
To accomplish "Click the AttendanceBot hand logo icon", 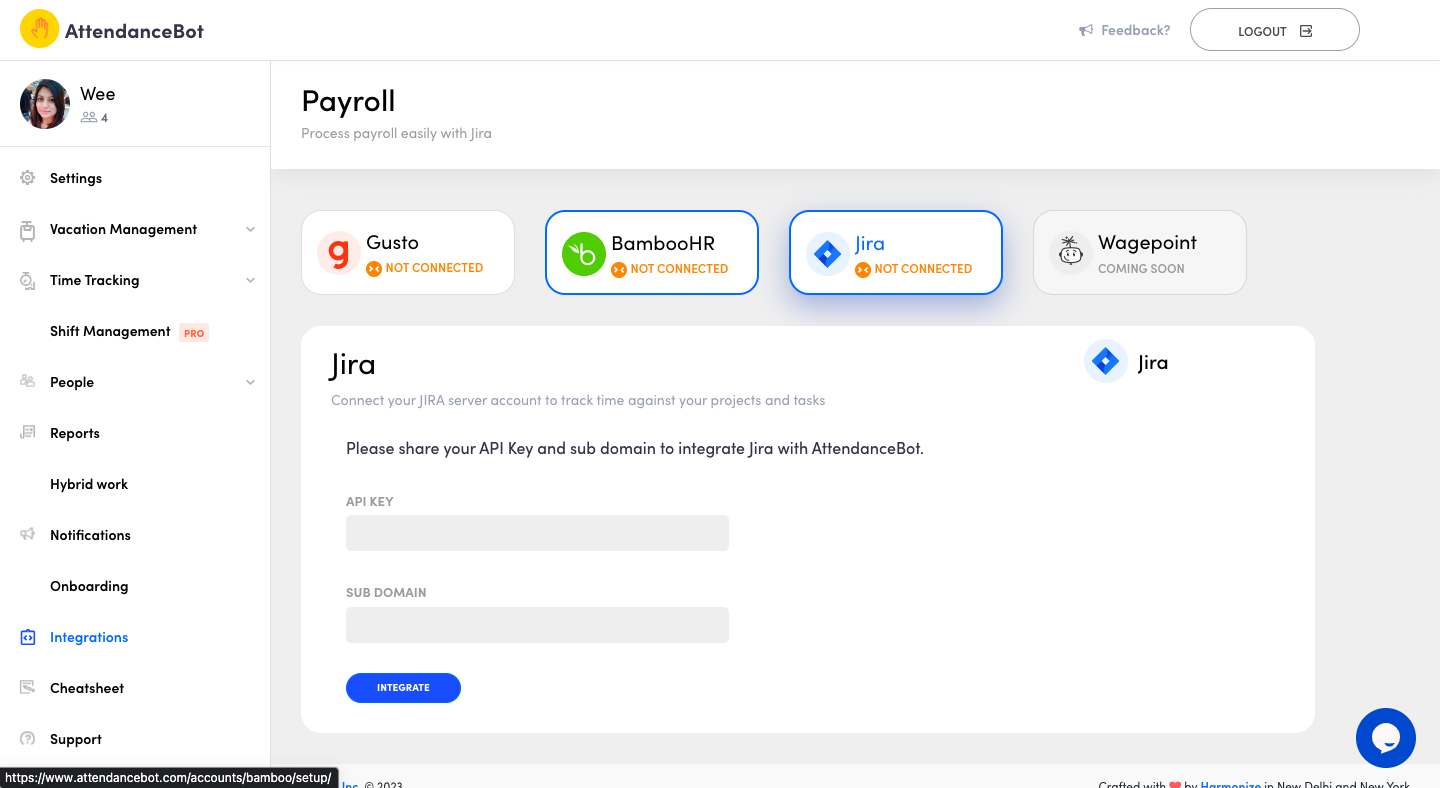I will tap(40, 30).
